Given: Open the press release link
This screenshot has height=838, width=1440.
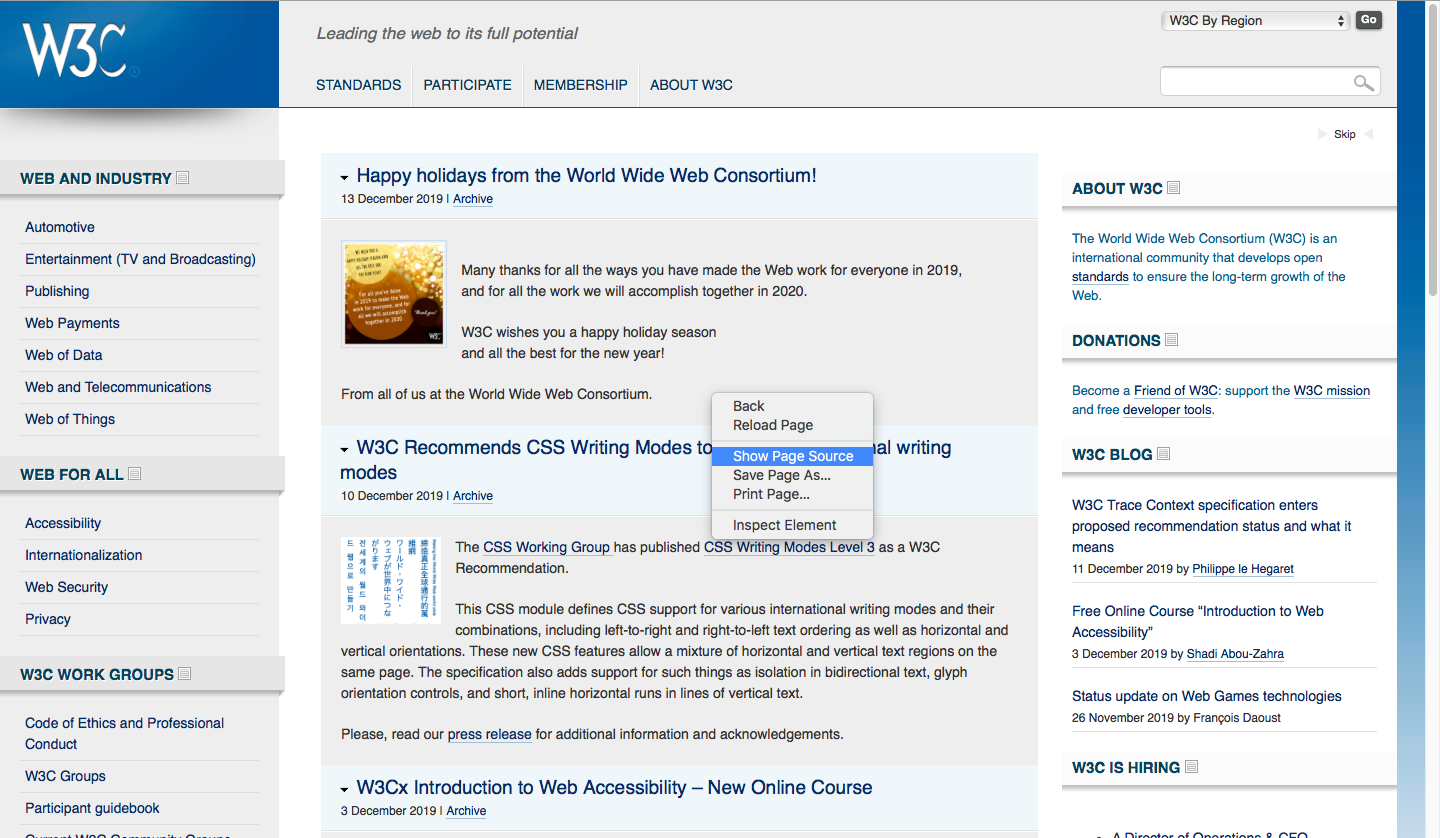Looking at the screenshot, I should point(489,734).
